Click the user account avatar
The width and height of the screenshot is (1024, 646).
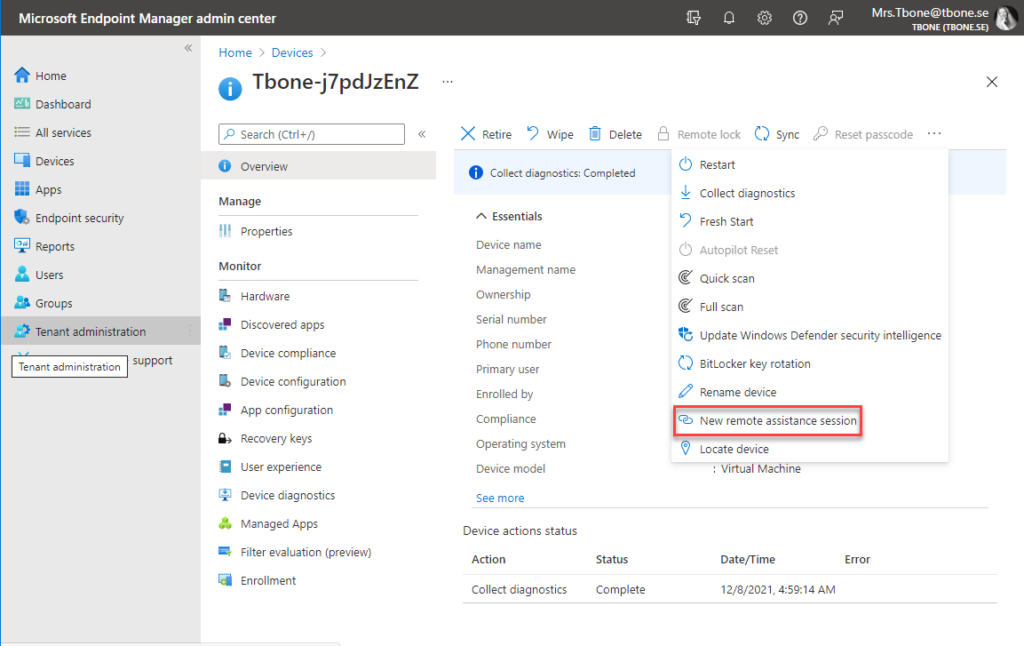tap(1006, 18)
